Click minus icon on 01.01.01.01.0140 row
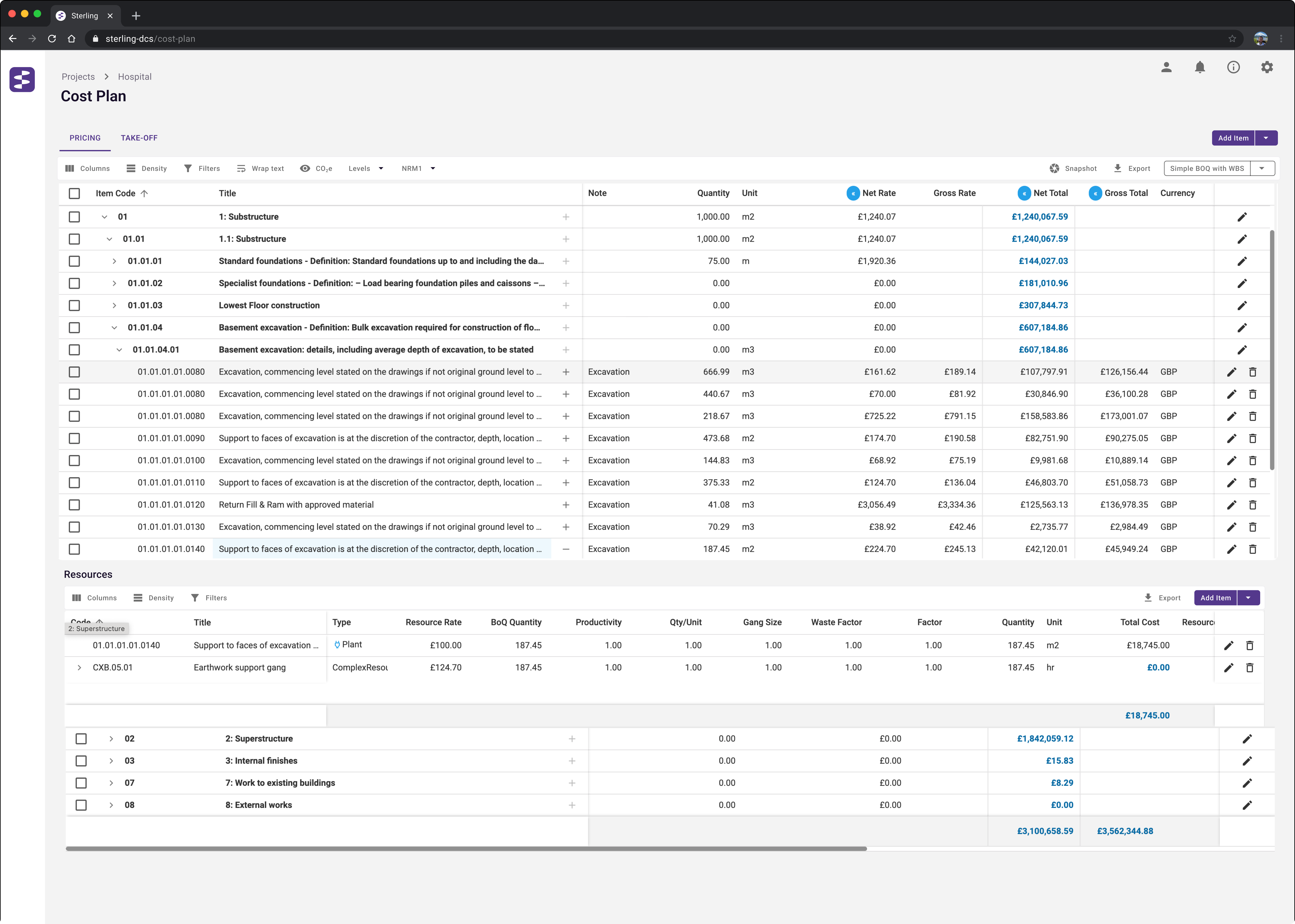This screenshot has height=924, width=1295. coord(566,549)
